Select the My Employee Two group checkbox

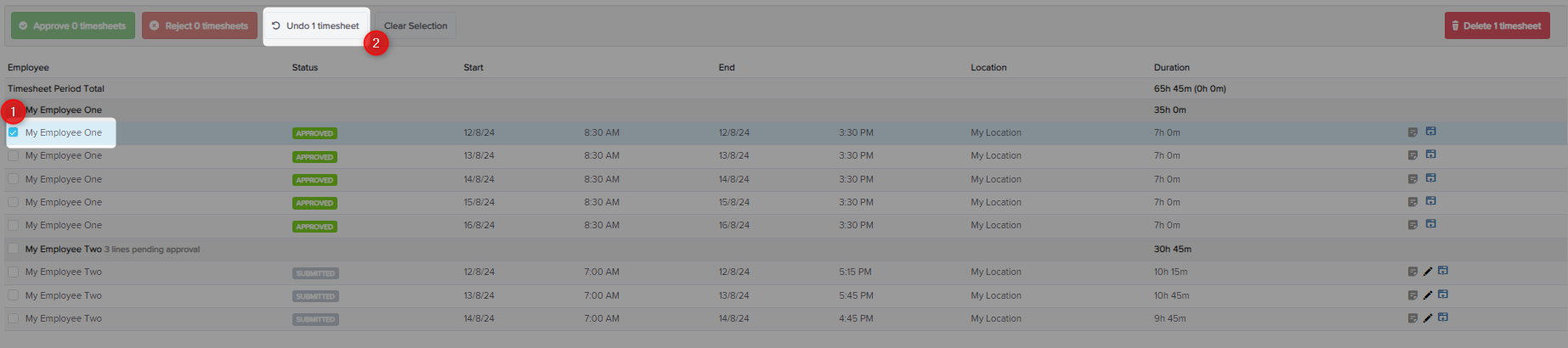point(14,249)
